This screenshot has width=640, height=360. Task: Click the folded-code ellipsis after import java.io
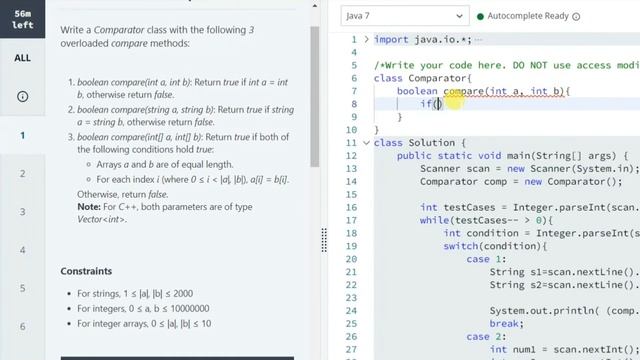(478, 40)
